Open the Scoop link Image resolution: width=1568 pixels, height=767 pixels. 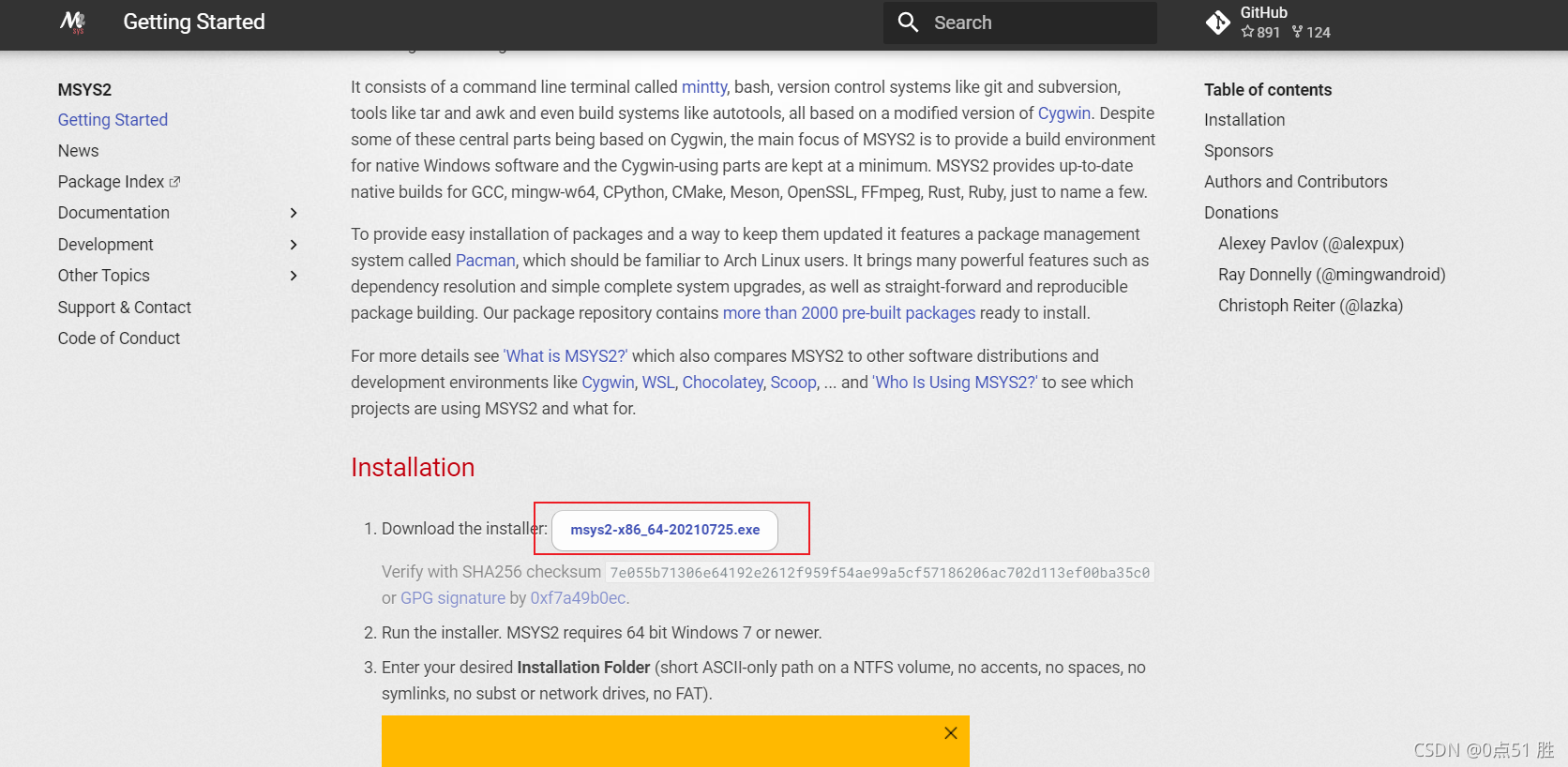793,383
